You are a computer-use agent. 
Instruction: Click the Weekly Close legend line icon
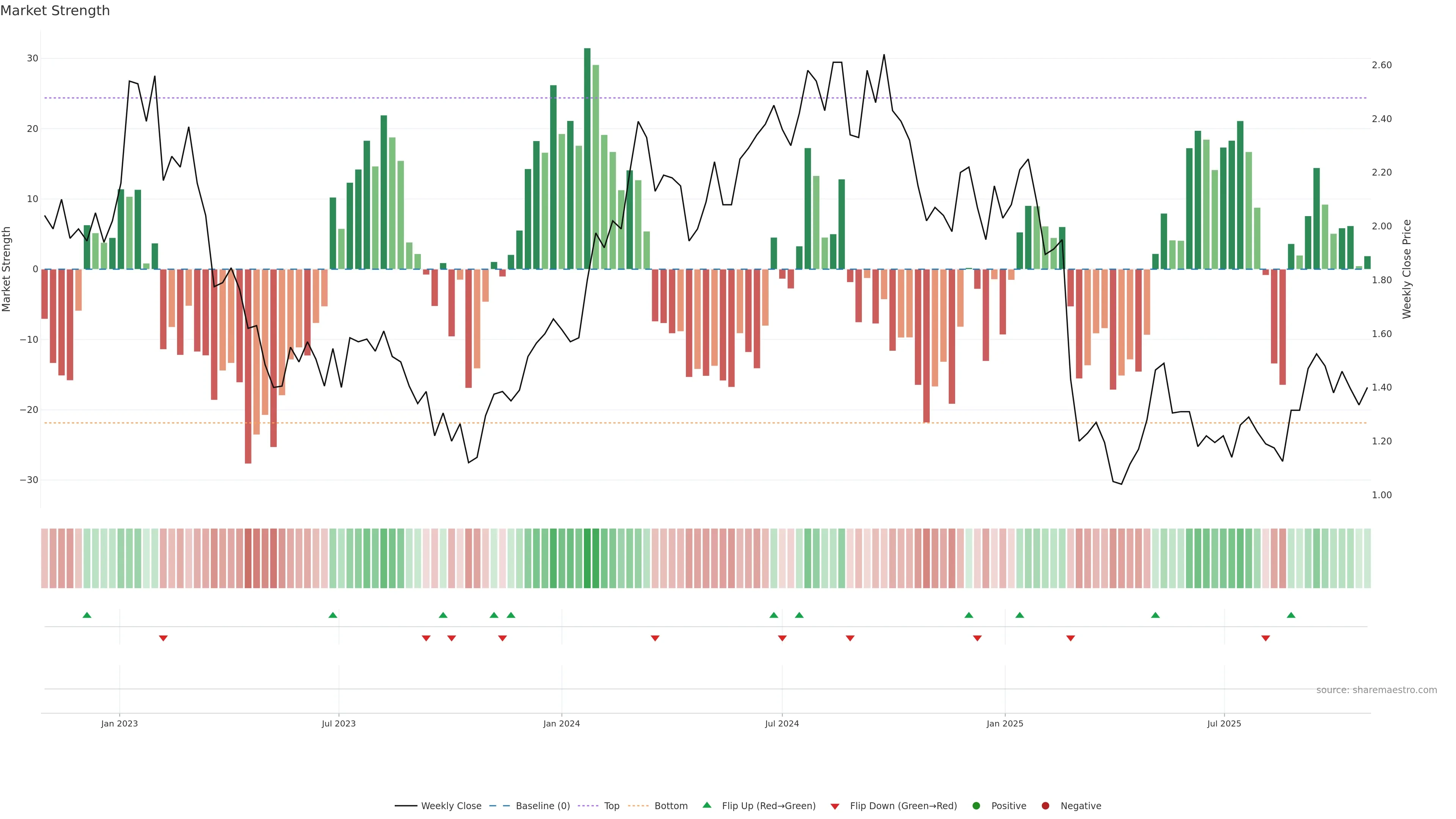(x=406, y=806)
